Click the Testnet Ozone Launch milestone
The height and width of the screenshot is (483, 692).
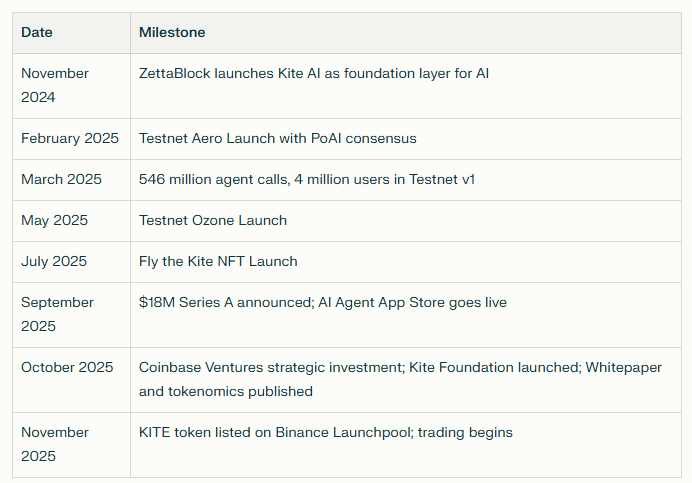(213, 221)
